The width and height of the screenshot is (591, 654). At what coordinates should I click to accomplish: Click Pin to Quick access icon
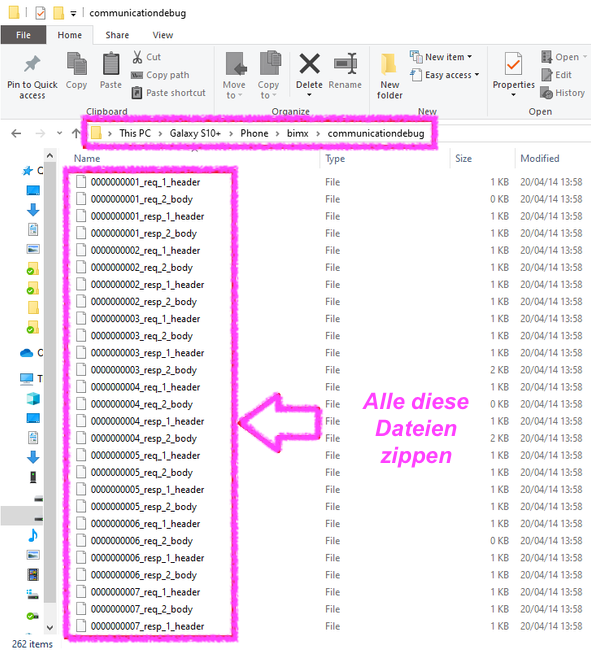[32, 64]
